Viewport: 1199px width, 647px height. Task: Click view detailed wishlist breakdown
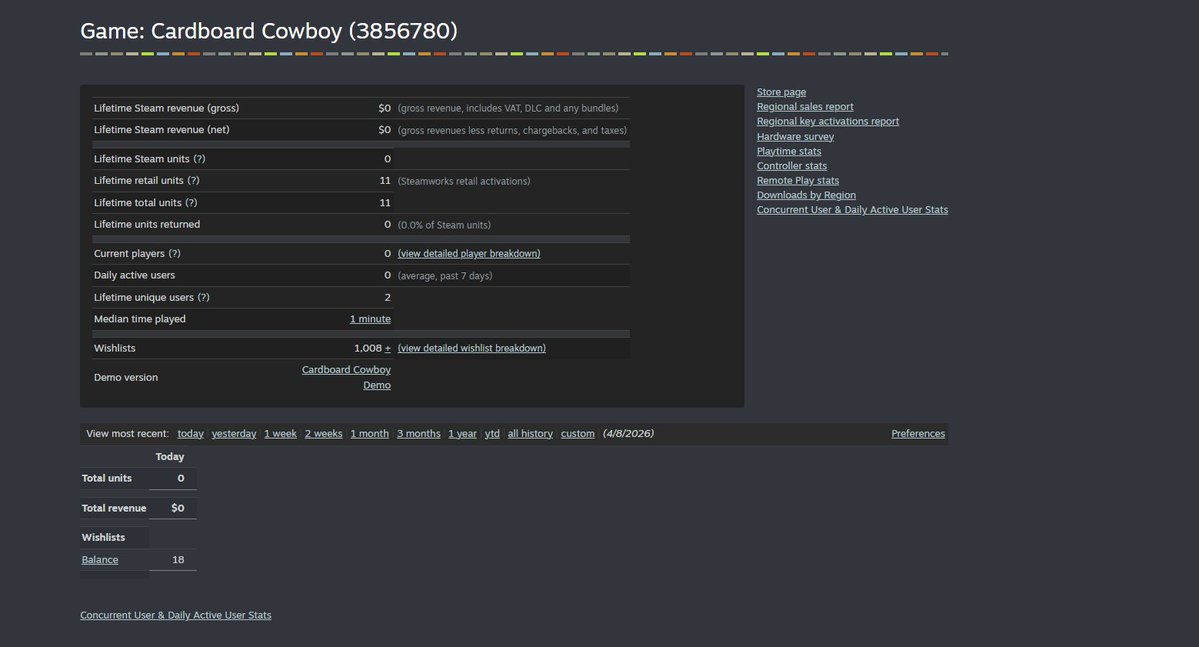(x=471, y=348)
